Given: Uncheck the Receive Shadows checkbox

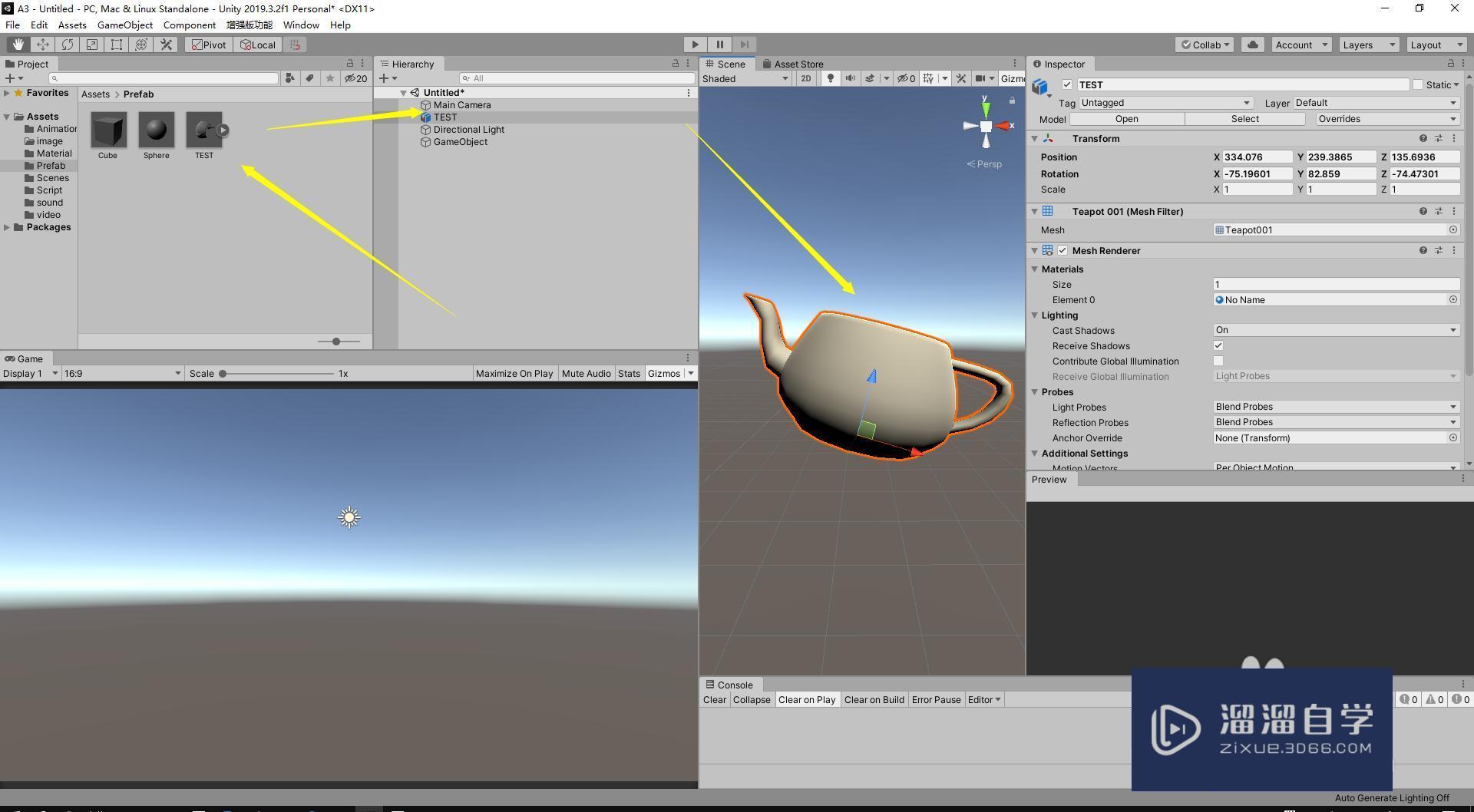Looking at the screenshot, I should (1218, 345).
